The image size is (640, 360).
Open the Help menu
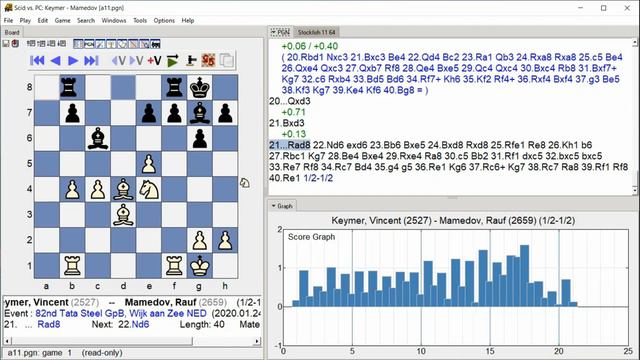click(x=188, y=20)
